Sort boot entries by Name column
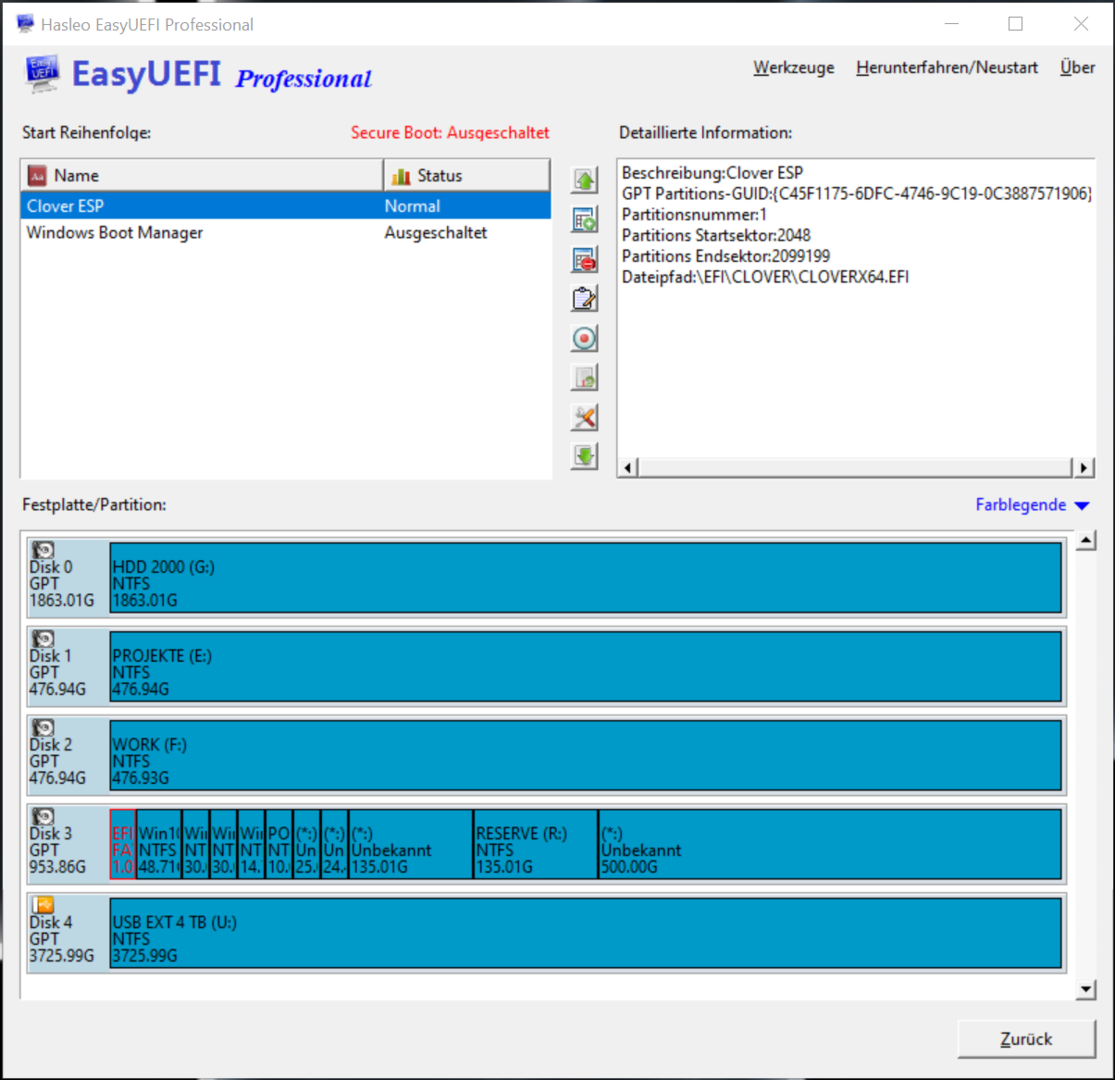Image resolution: width=1115 pixels, height=1080 pixels. pyautogui.click(x=202, y=176)
